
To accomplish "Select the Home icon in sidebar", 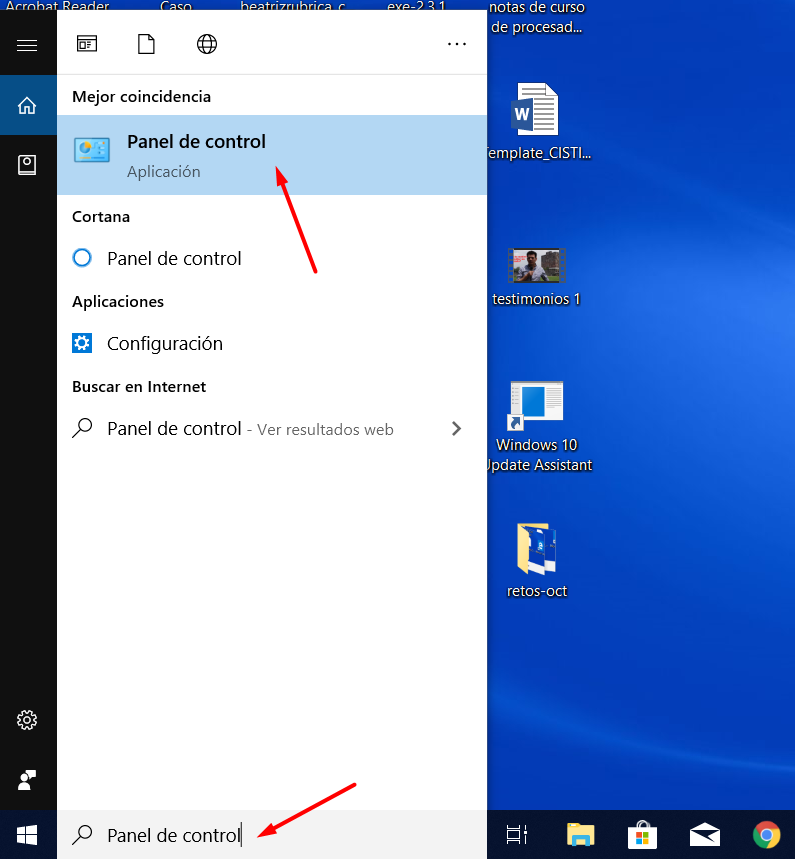I will point(27,105).
